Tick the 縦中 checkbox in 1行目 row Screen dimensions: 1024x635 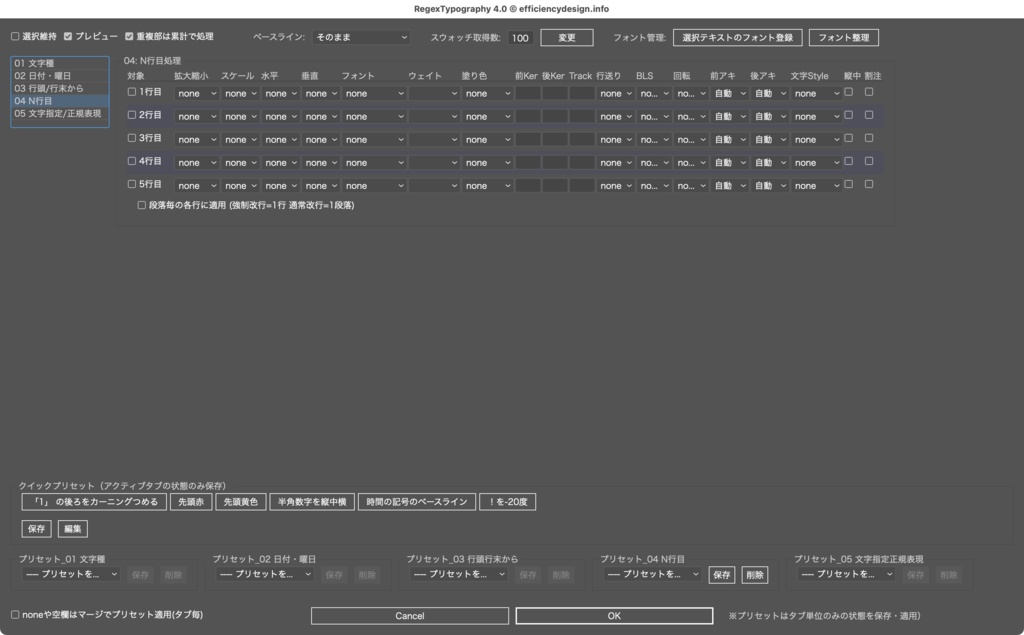848,92
